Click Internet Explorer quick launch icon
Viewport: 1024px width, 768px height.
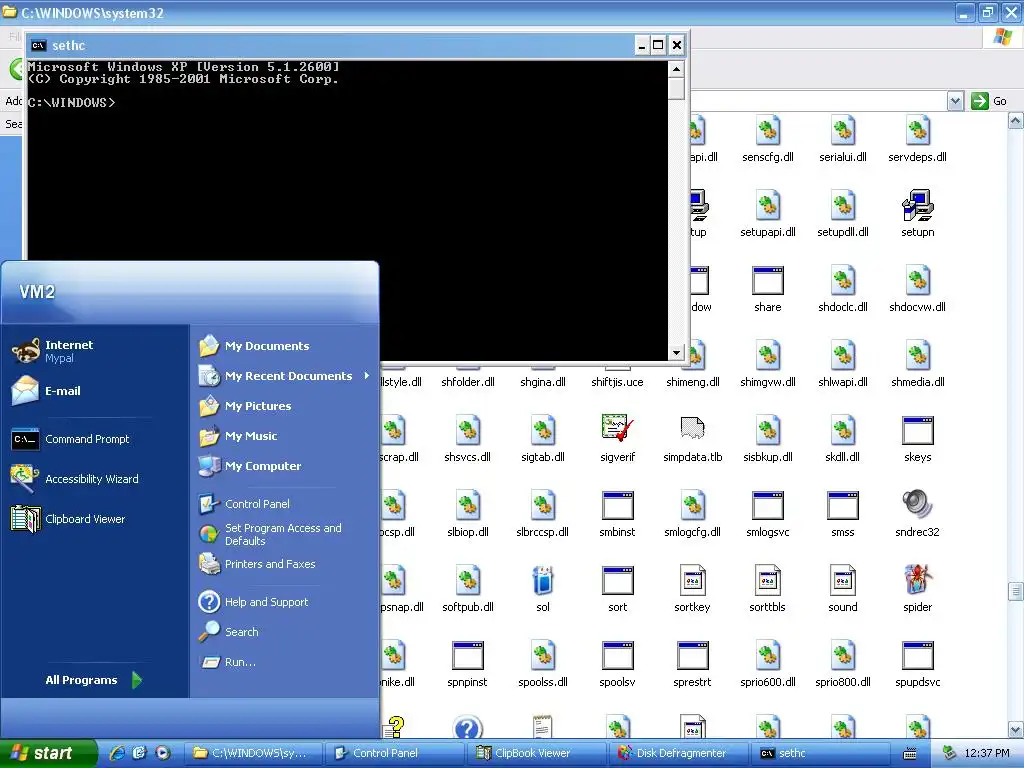point(117,753)
